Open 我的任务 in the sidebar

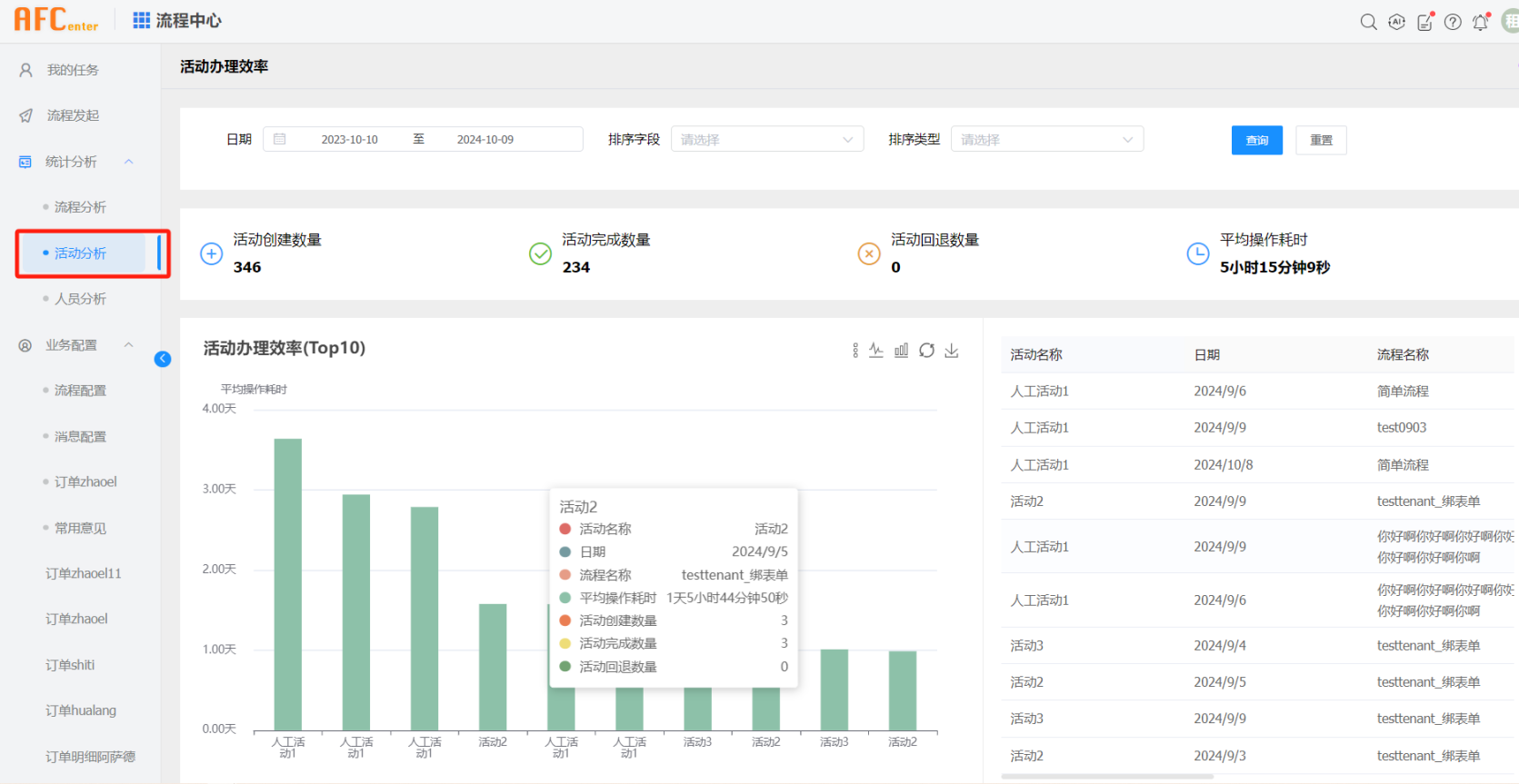click(73, 70)
